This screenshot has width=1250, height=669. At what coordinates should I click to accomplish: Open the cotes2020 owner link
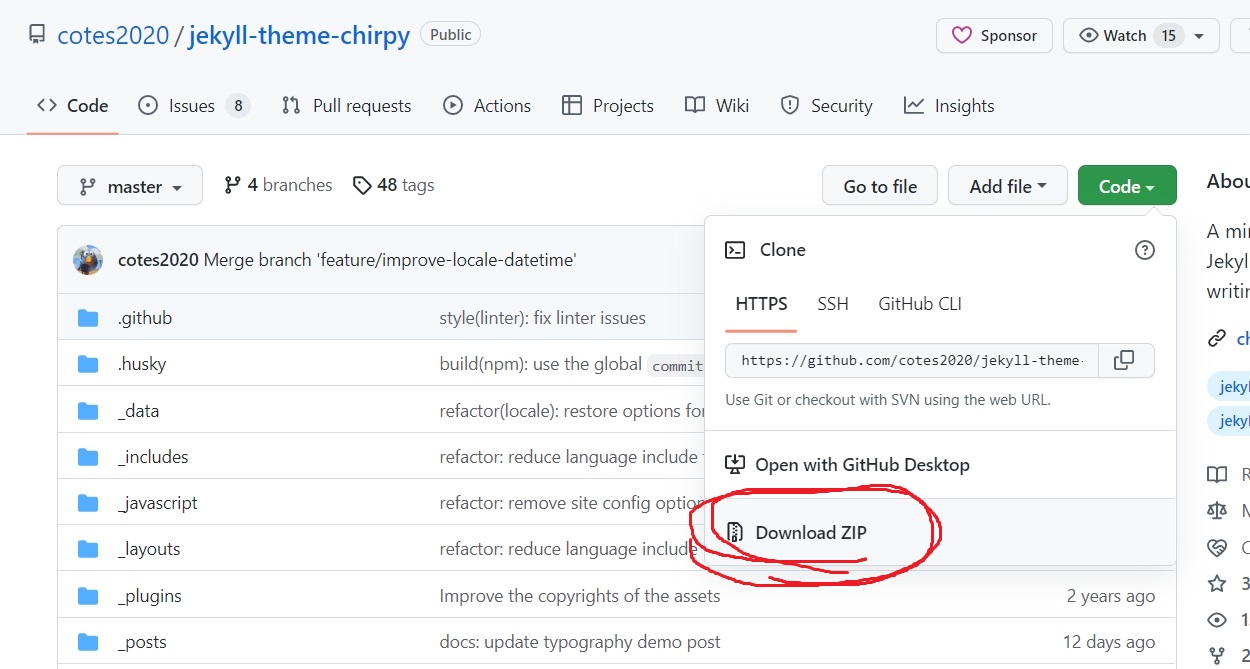[113, 35]
